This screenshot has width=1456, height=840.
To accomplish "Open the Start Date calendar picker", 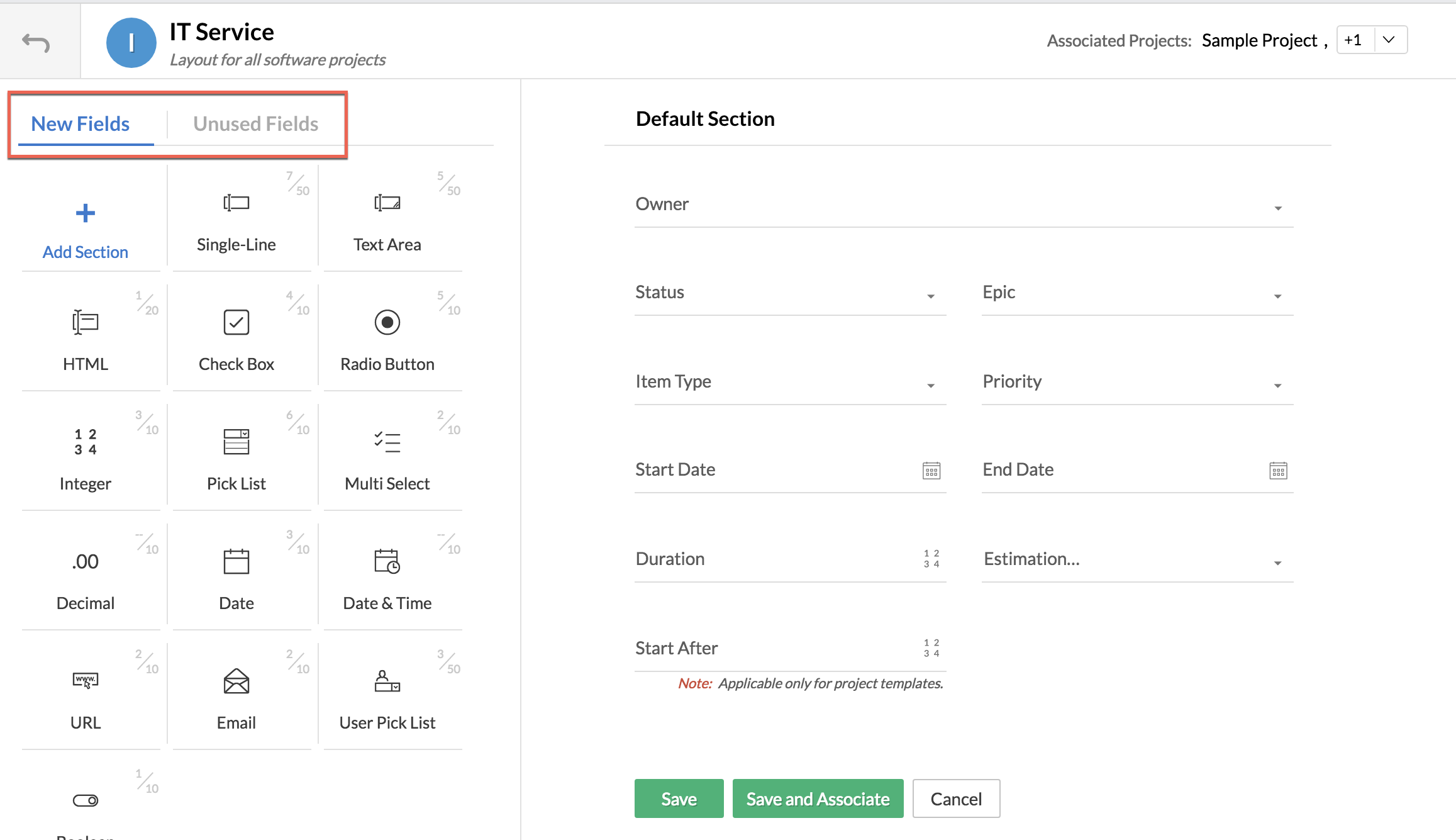I will click(931, 471).
